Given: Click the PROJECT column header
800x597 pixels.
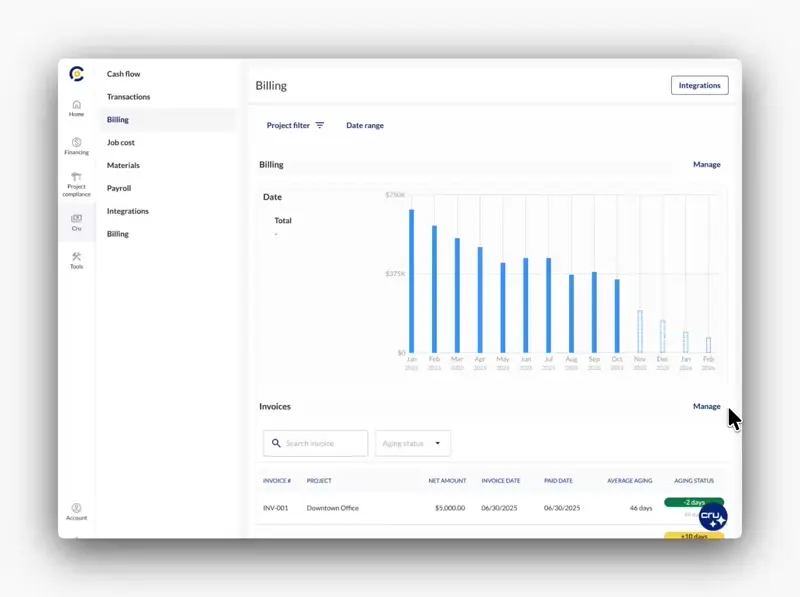Looking at the screenshot, I should (x=319, y=481).
